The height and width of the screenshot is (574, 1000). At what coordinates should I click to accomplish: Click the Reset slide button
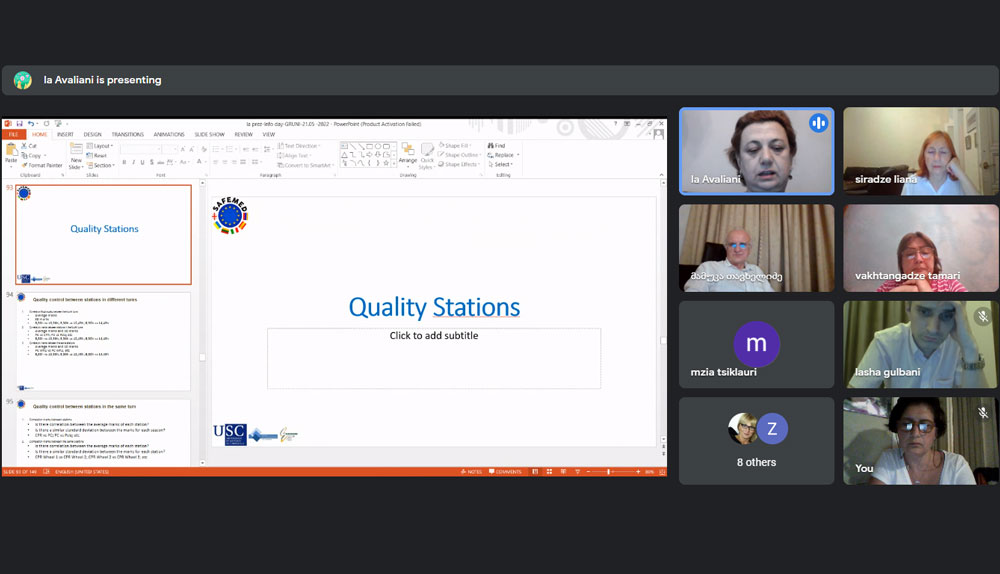coord(98,156)
